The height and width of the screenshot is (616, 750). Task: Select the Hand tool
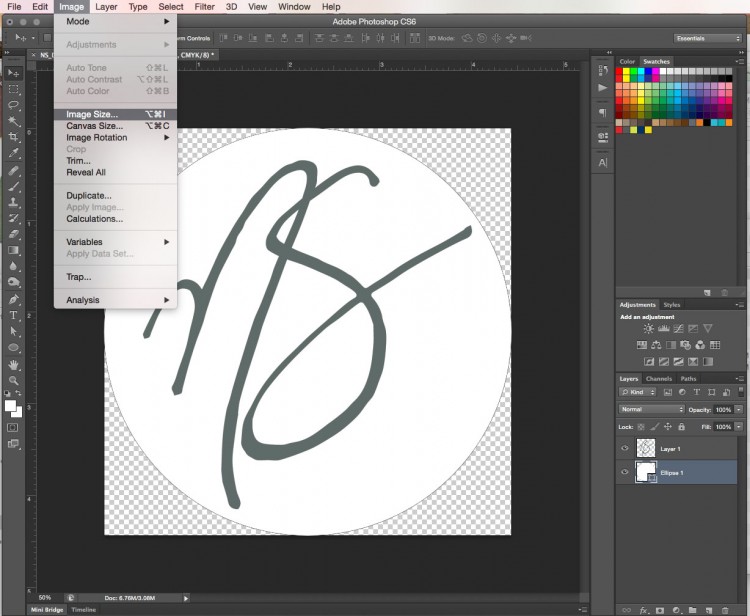pos(14,364)
